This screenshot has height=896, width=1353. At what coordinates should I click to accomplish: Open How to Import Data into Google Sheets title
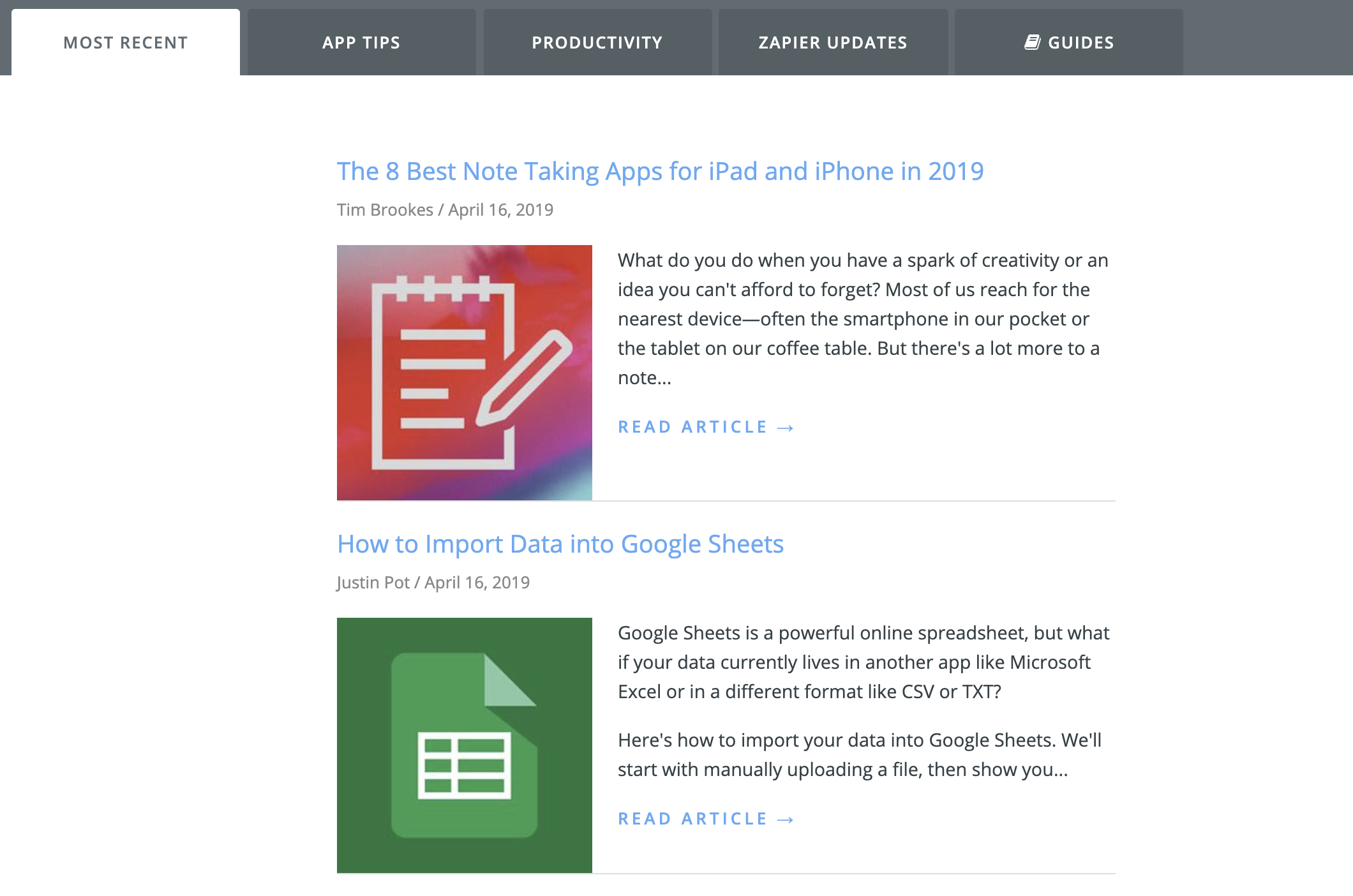click(x=560, y=544)
